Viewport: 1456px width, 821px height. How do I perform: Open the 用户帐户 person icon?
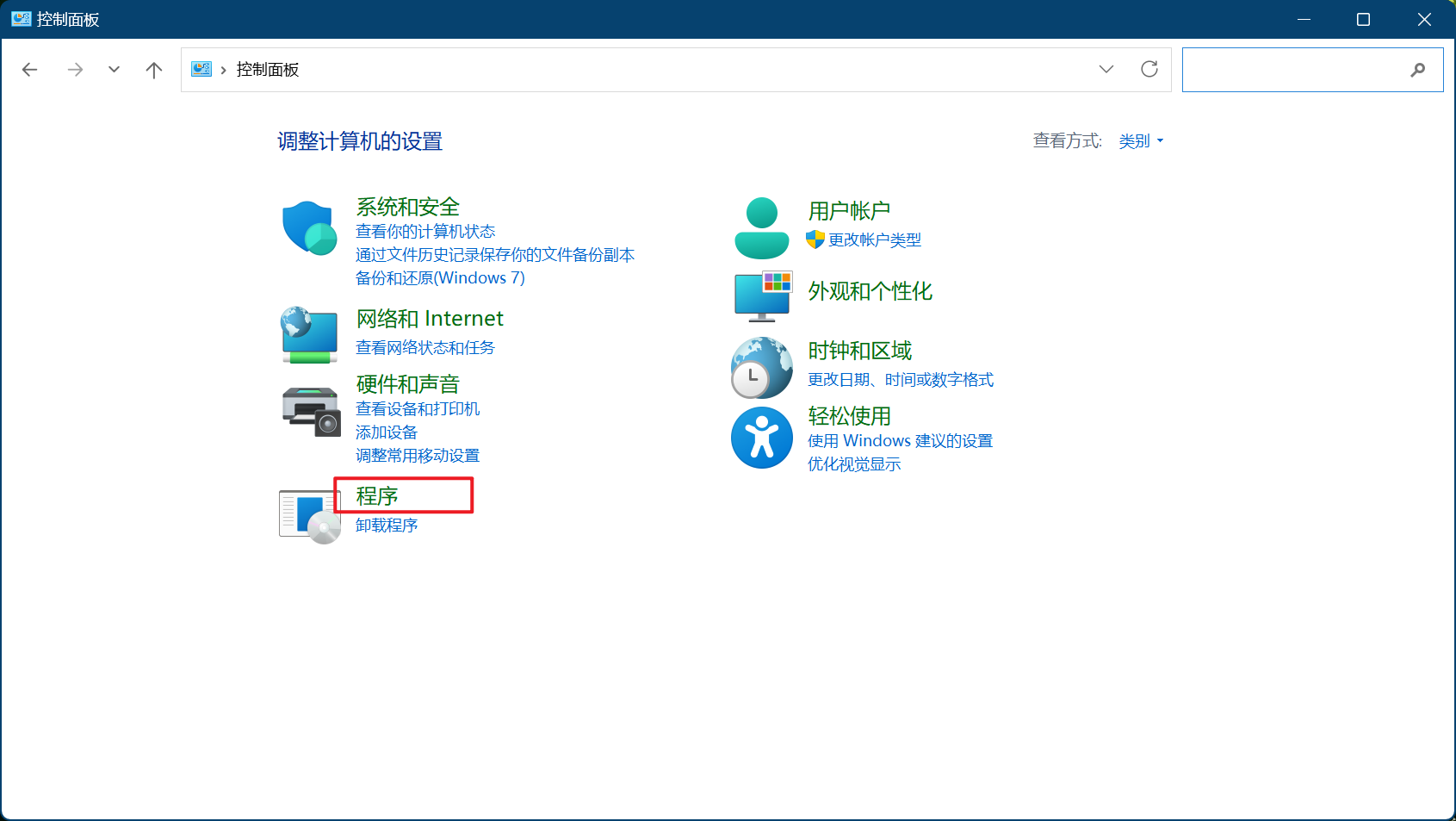(762, 228)
